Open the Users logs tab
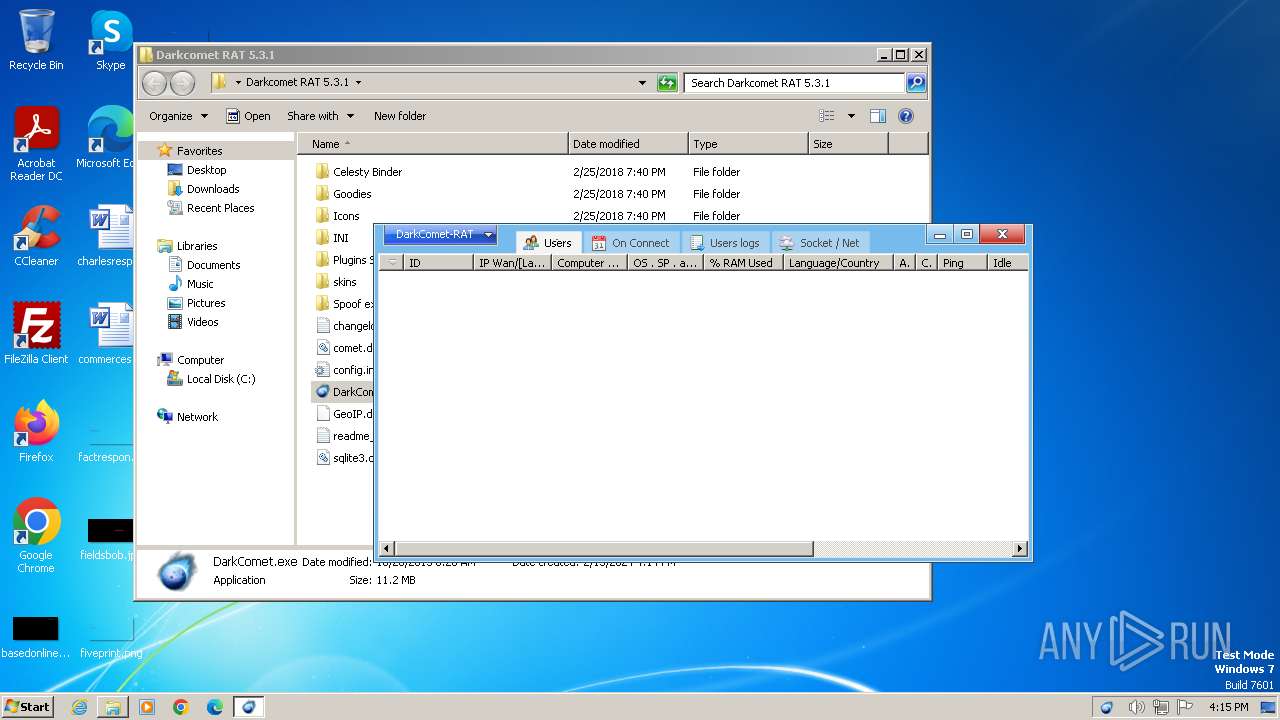The height and width of the screenshot is (720, 1280). tap(725, 243)
